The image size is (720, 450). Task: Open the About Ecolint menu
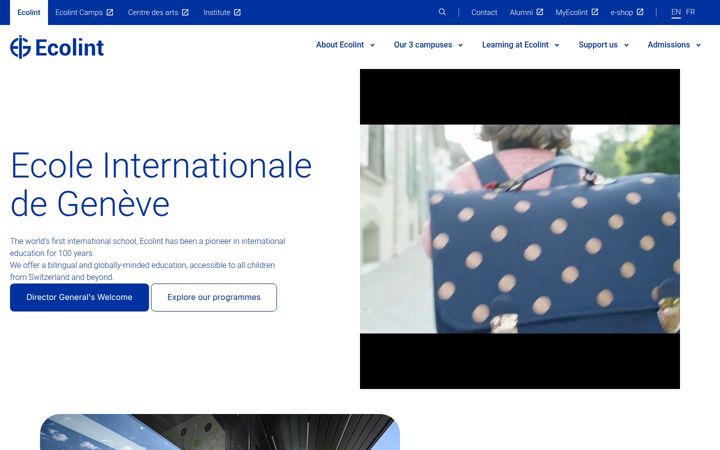coord(340,45)
